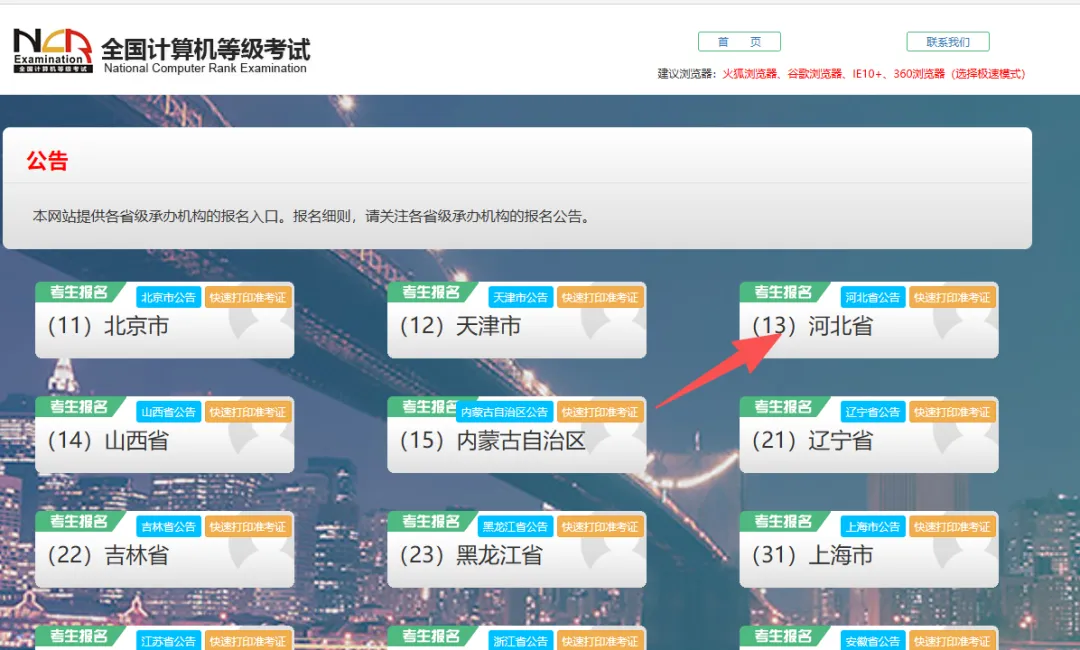Open 考生报名 for 吉林省
The image size is (1080, 650).
click(x=79, y=522)
